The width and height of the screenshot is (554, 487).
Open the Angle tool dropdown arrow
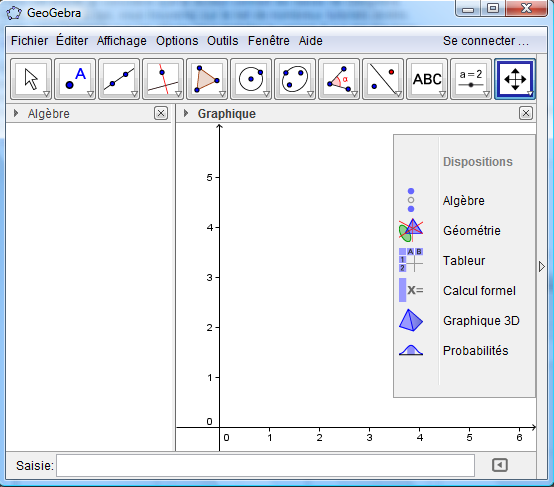[x=354, y=94]
